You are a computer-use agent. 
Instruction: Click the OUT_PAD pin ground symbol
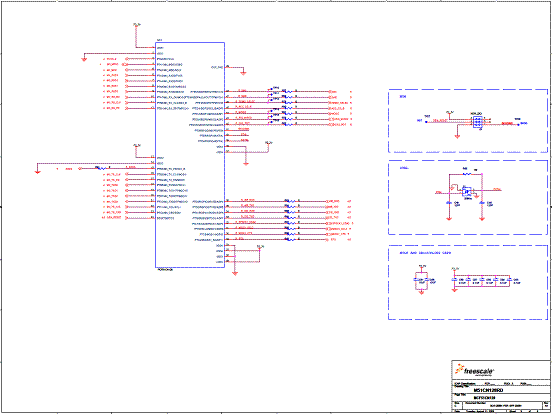tap(243, 73)
